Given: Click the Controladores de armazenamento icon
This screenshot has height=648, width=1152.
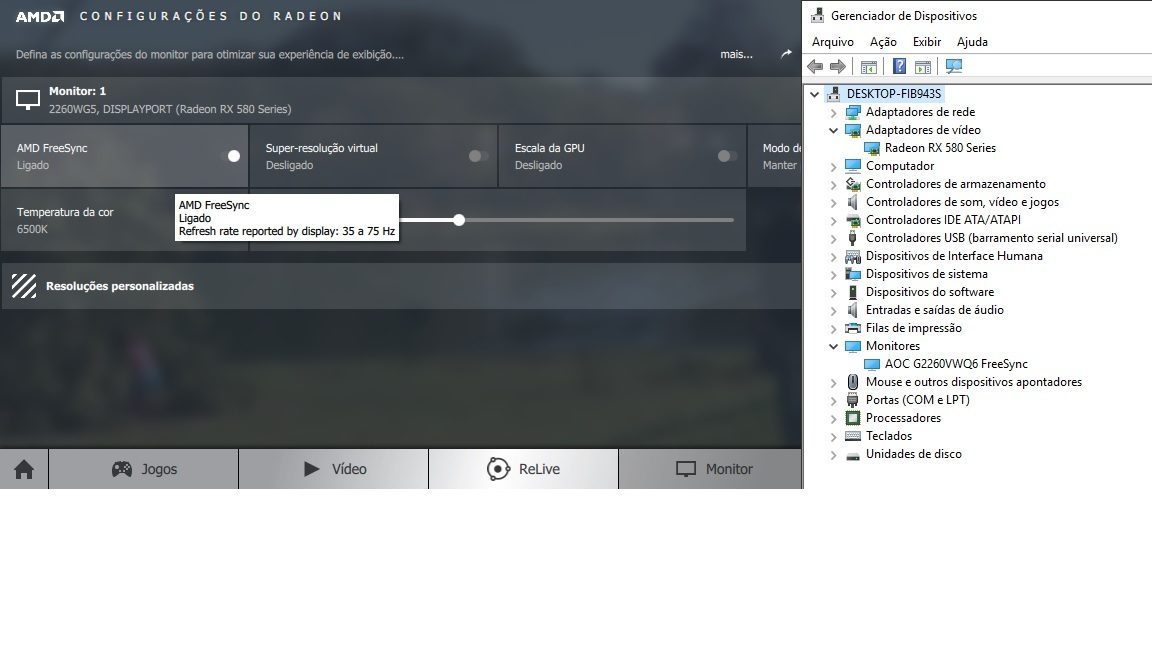Looking at the screenshot, I should [852, 184].
